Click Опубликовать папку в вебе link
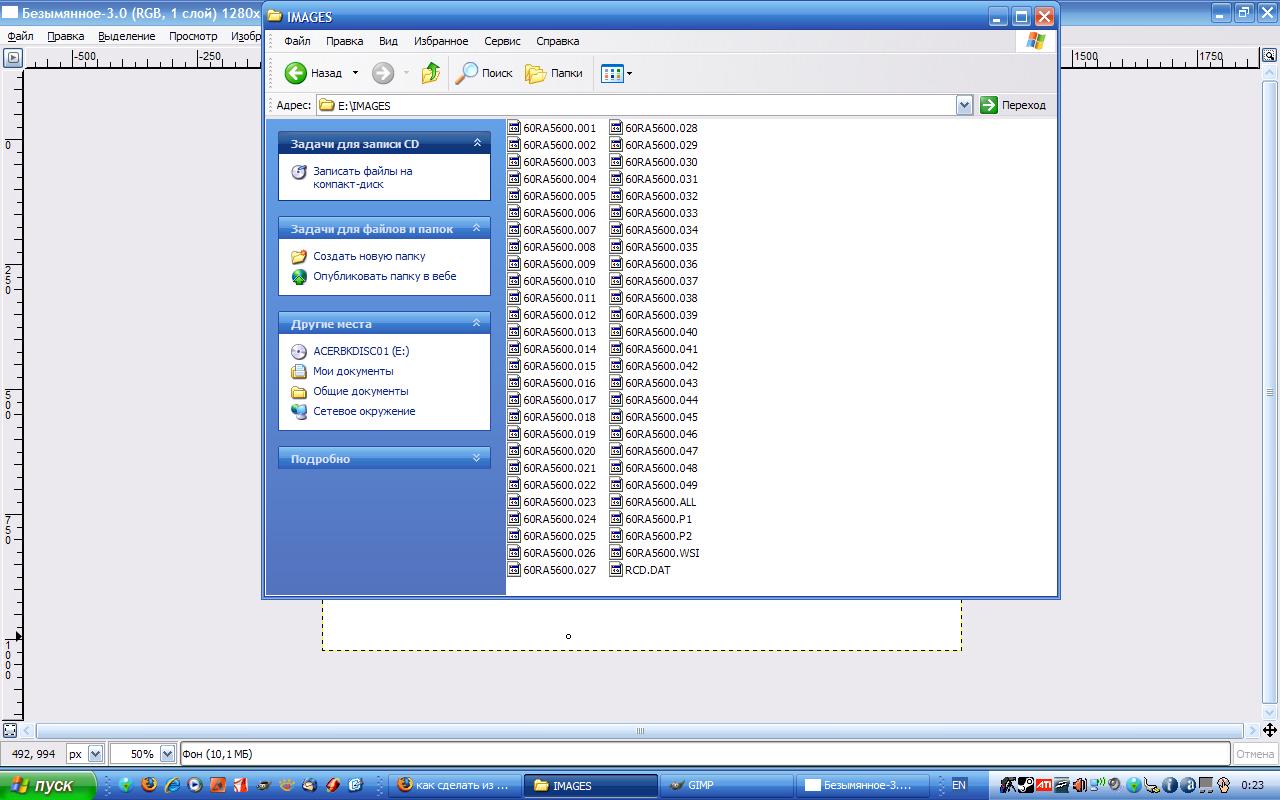1280x800 pixels. coord(384,276)
